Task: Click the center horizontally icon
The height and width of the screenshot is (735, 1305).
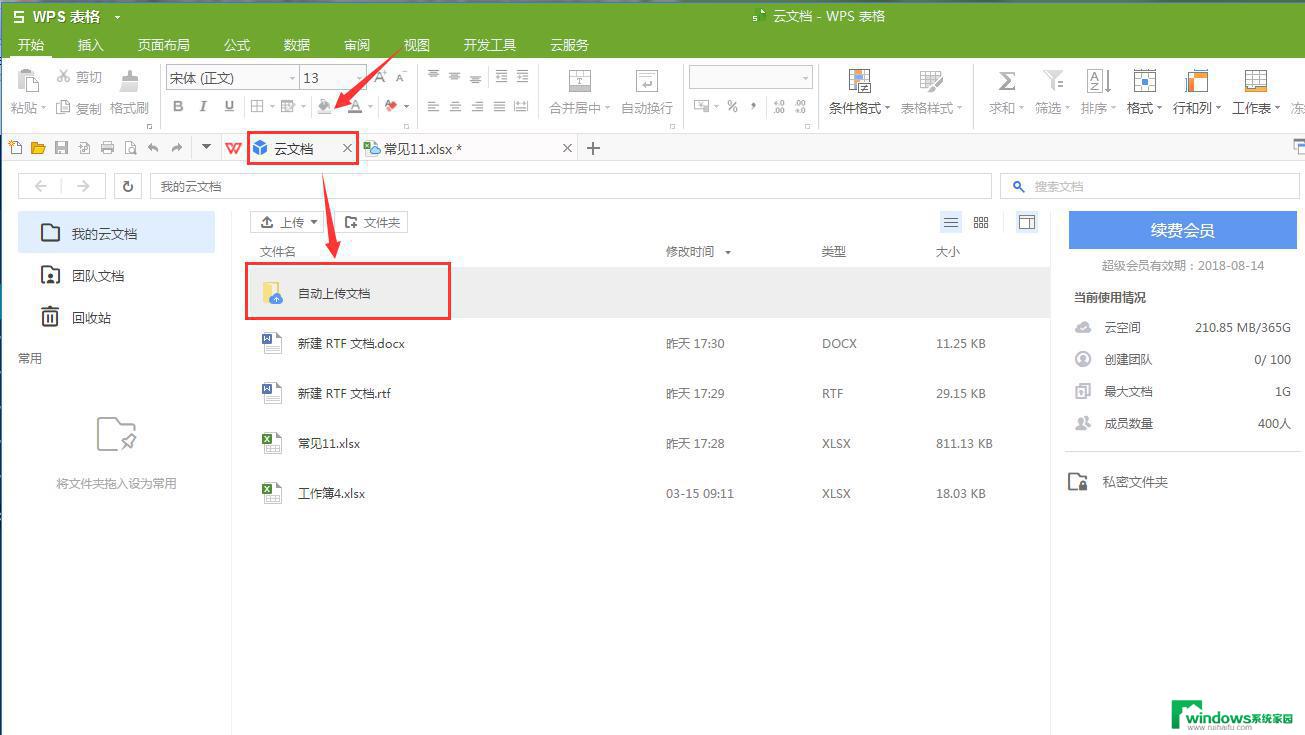Action: [455, 106]
